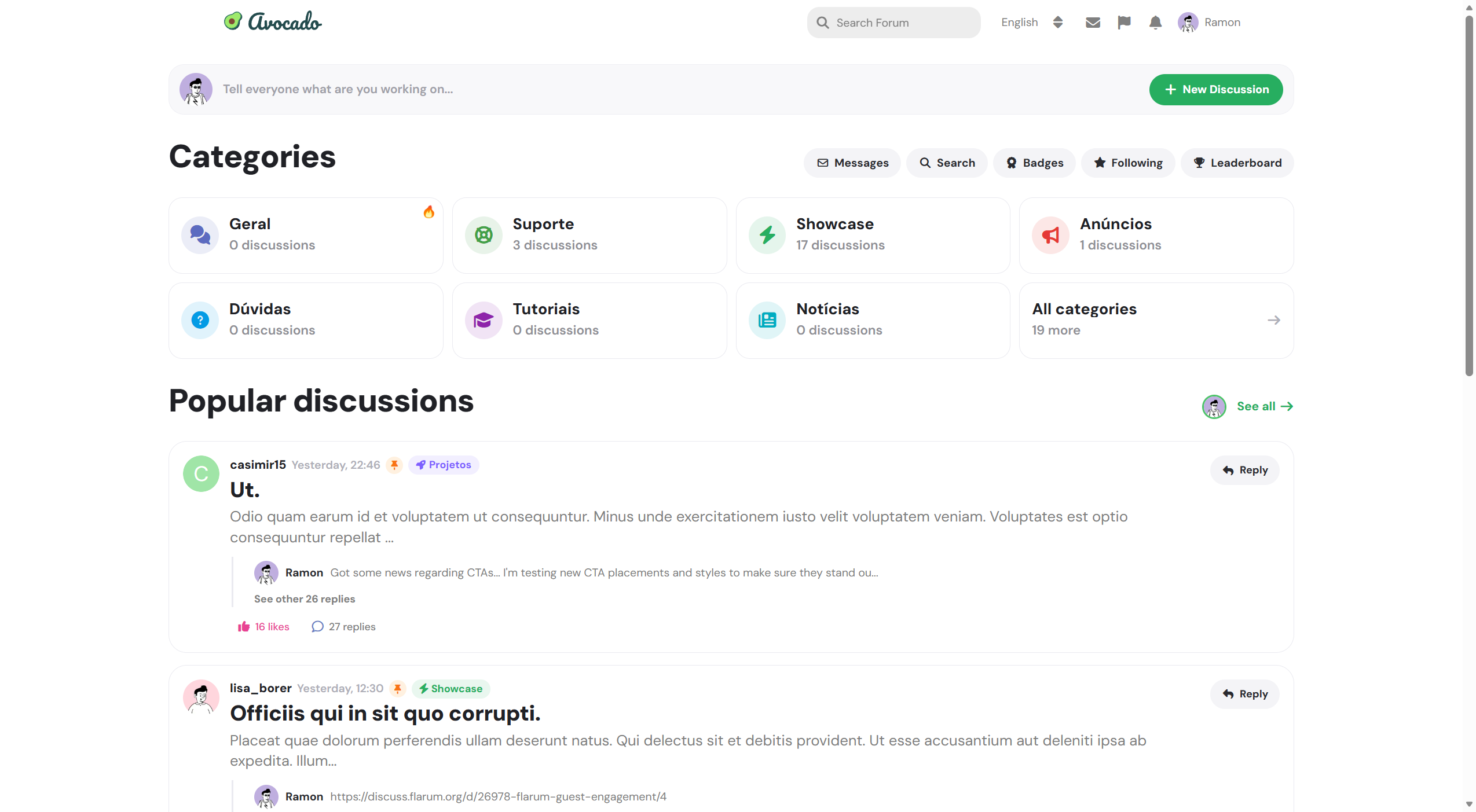1476x812 pixels.
Task: Click the flame icon on Geral card
Action: point(428,212)
